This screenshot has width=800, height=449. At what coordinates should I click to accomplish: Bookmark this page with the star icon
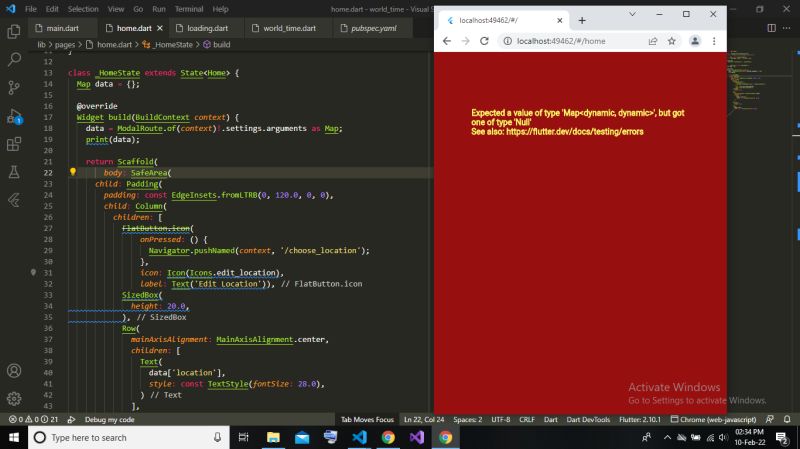pyautogui.click(x=671, y=41)
